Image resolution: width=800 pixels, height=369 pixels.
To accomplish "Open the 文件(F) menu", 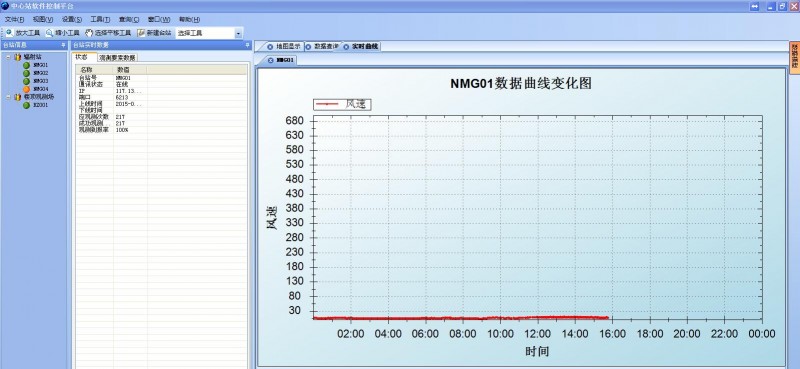I will [x=14, y=19].
